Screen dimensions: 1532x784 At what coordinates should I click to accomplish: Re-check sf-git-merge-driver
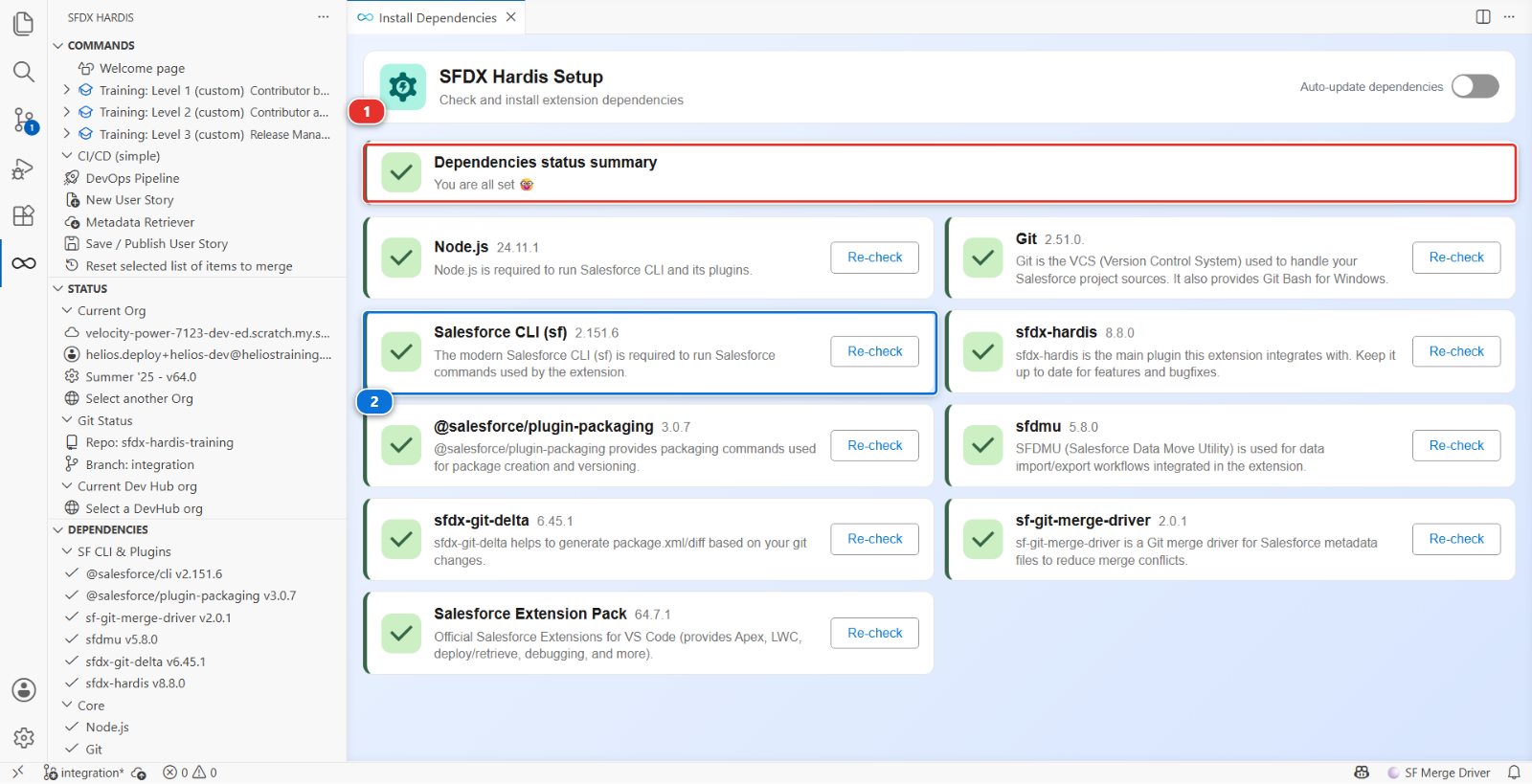coord(1456,539)
